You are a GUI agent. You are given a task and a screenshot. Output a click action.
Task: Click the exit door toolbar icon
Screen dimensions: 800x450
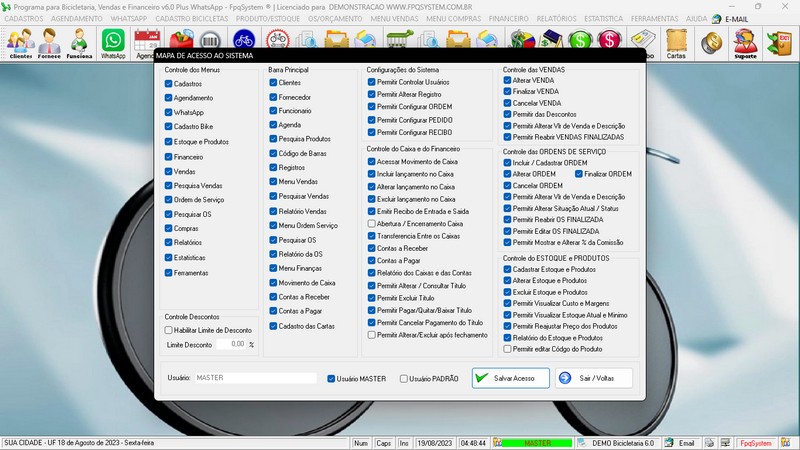[780, 44]
